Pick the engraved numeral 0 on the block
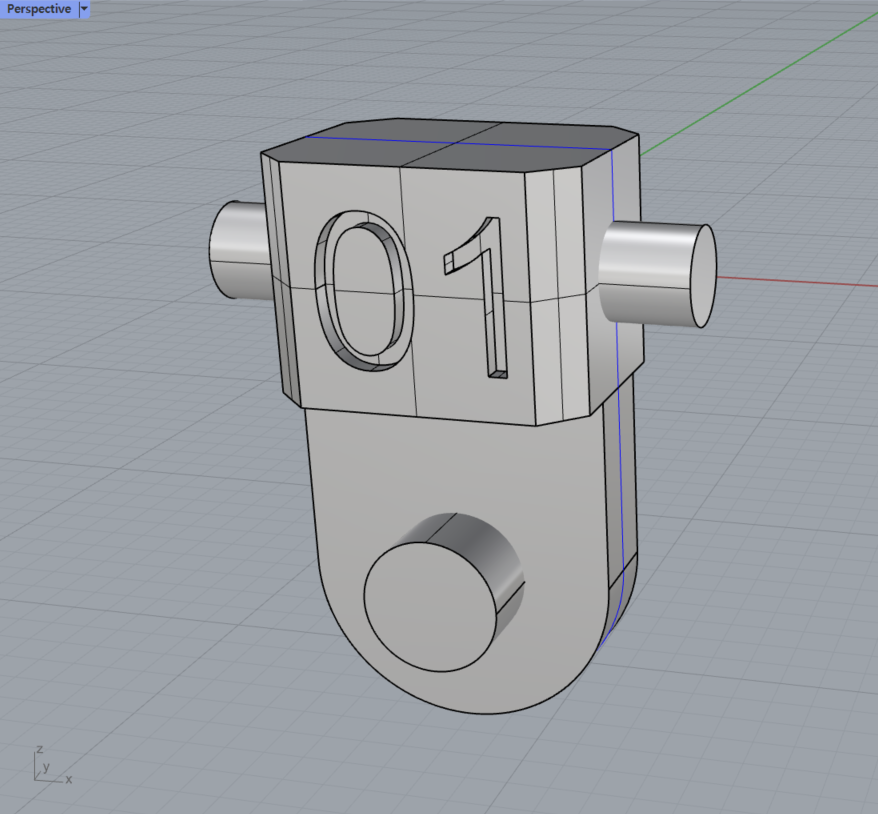 point(365,291)
